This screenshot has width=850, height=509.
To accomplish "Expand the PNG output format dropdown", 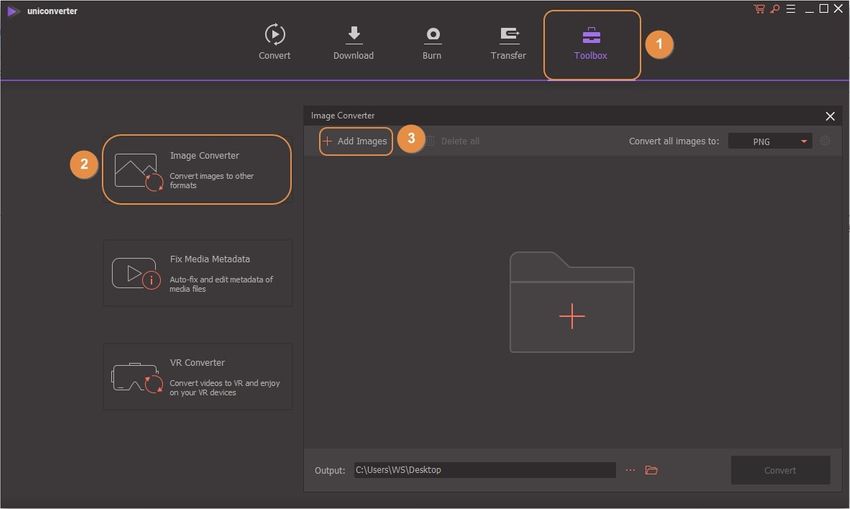I will tap(770, 141).
